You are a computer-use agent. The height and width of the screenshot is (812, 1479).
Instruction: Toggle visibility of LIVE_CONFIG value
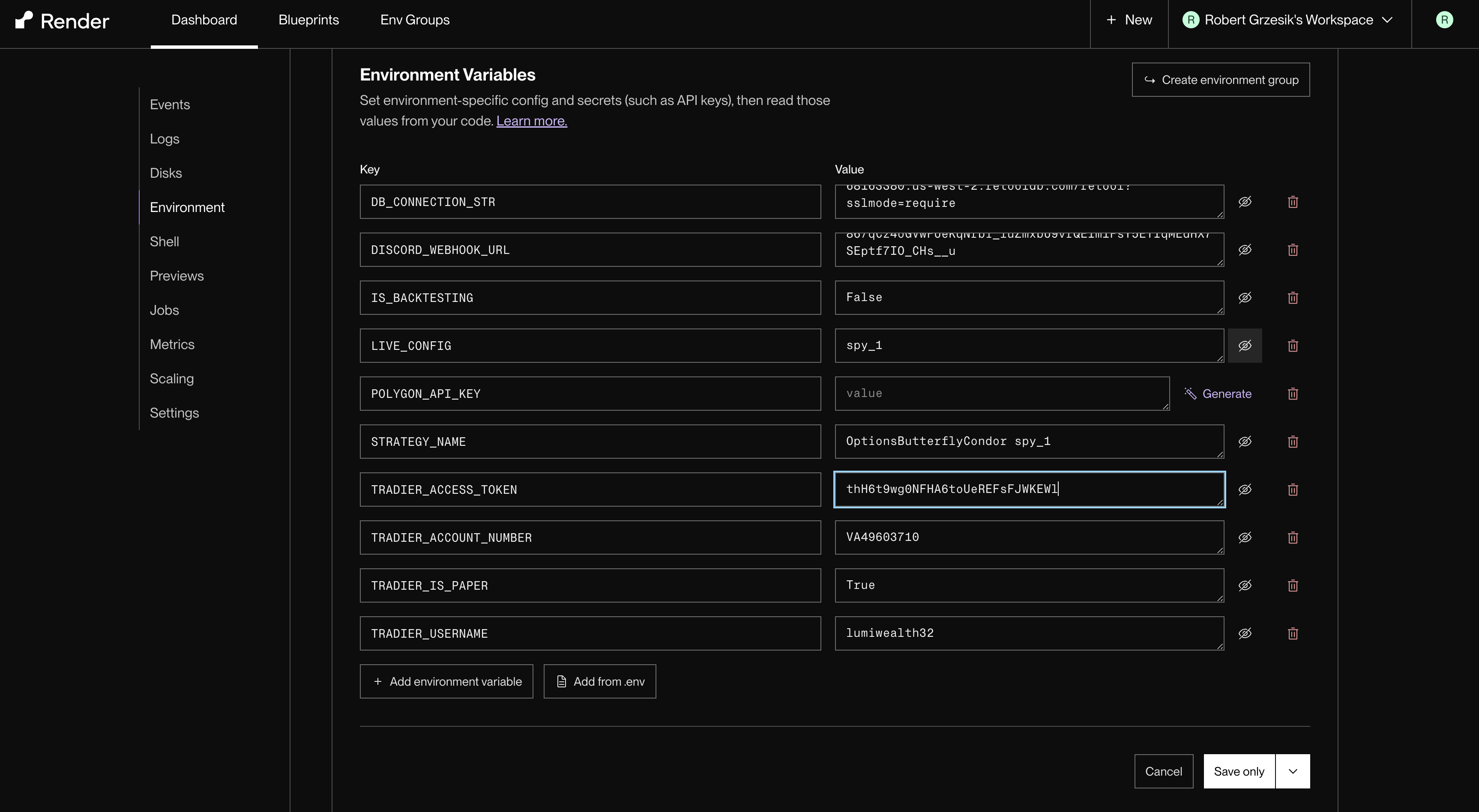1245,346
